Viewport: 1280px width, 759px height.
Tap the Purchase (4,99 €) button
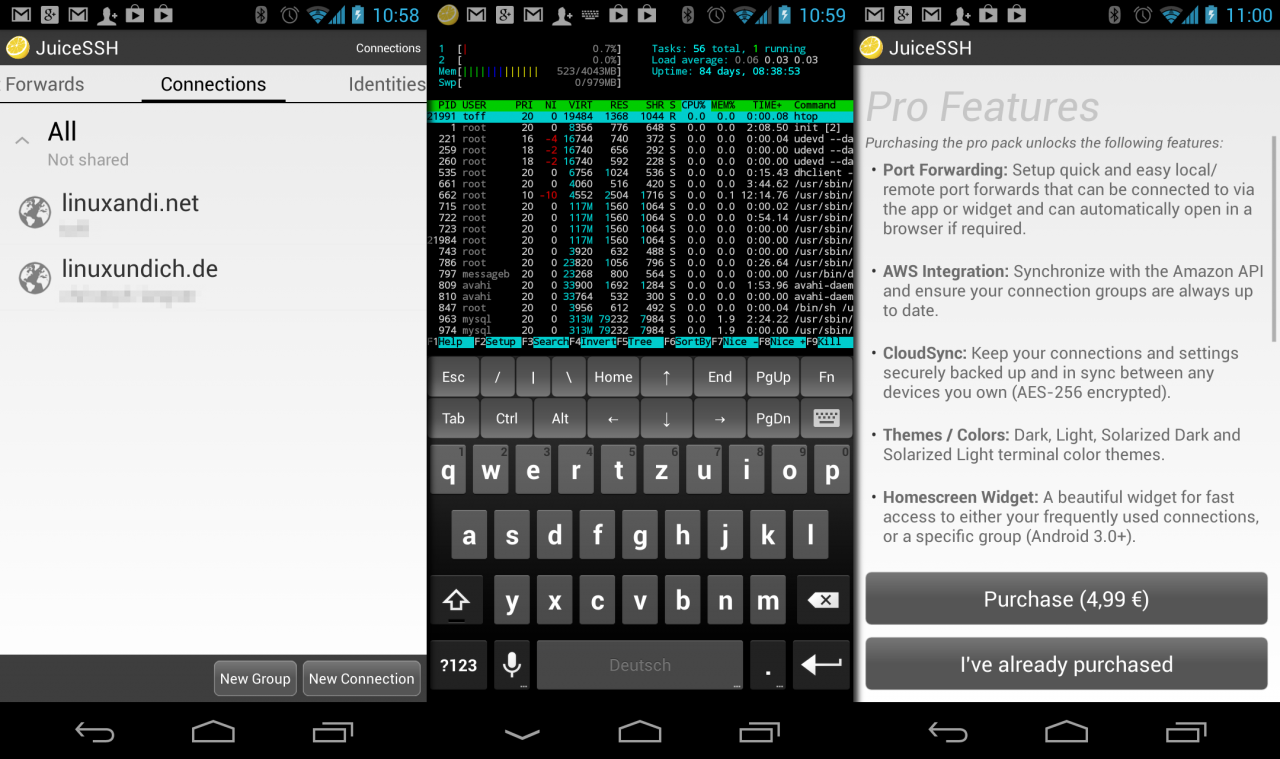(x=1066, y=599)
